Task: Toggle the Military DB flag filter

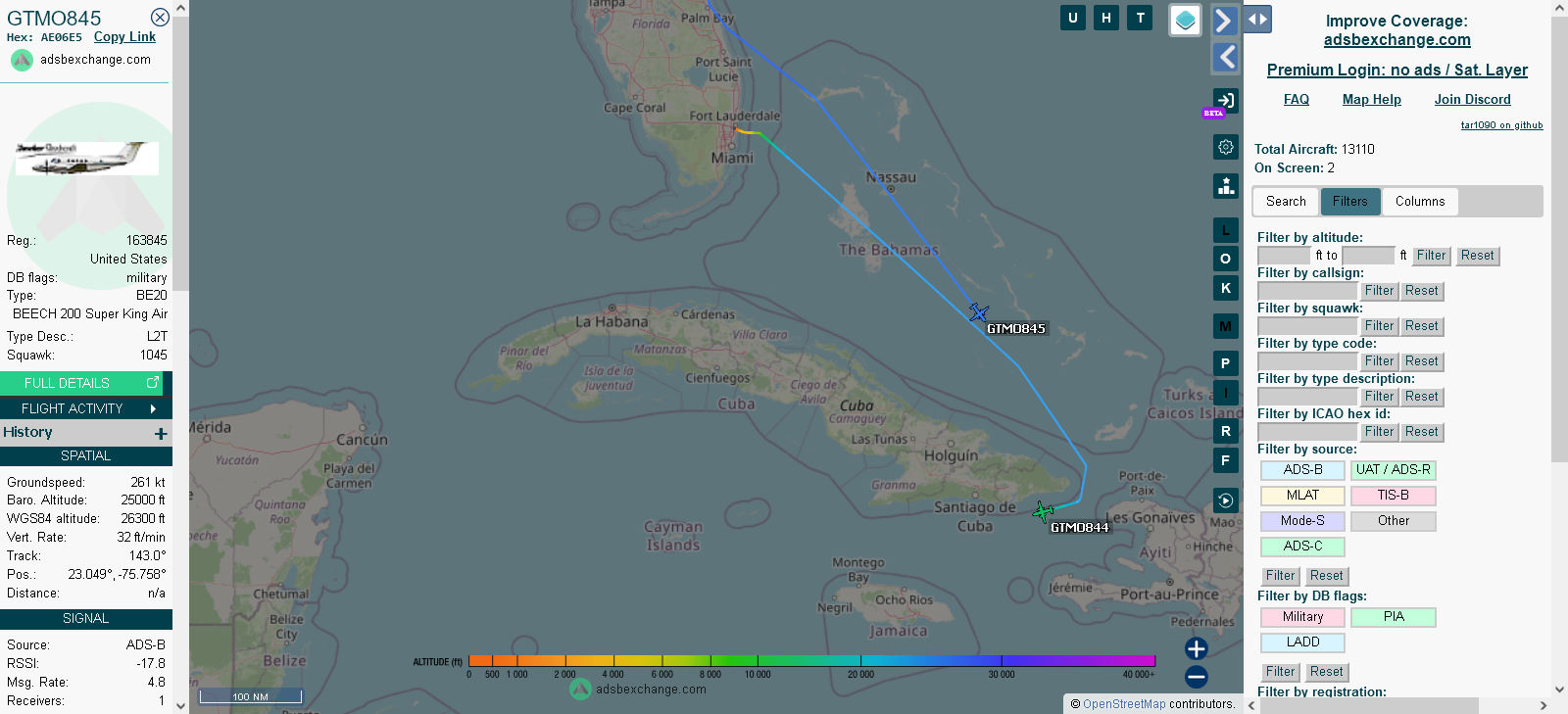Action: click(x=1302, y=617)
